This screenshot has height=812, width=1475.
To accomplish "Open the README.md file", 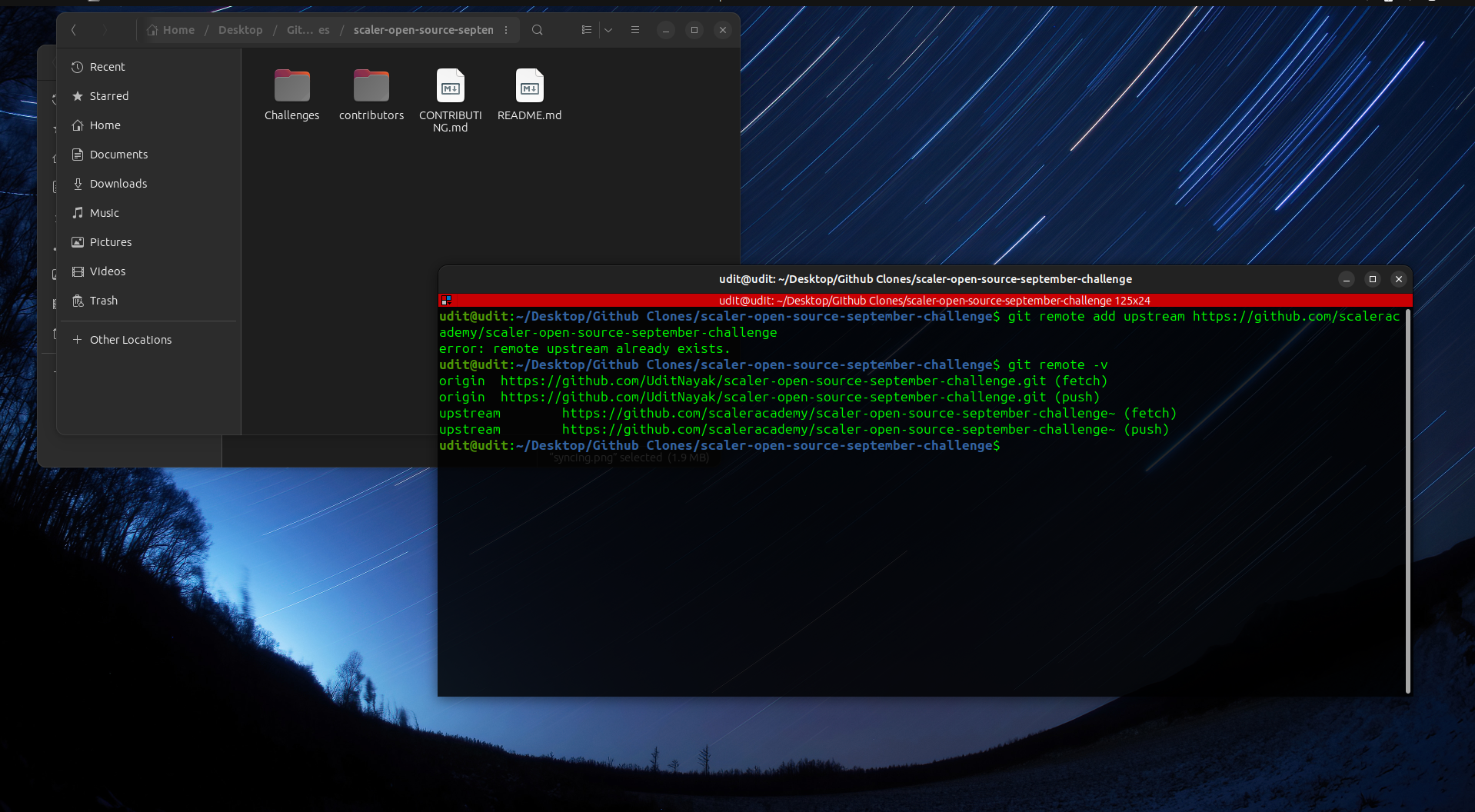I will pos(529,87).
